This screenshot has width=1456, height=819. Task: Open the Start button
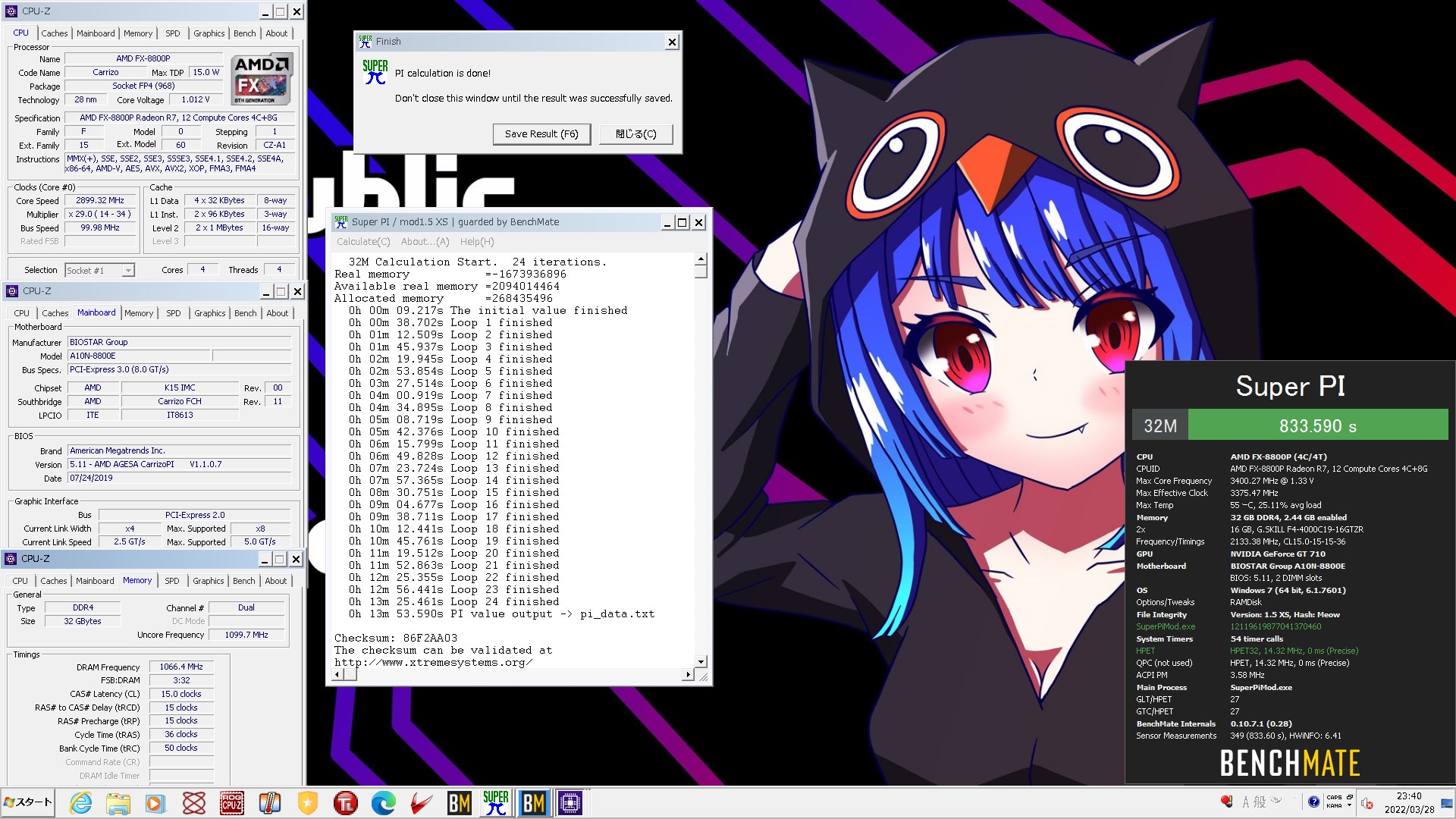click(28, 802)
